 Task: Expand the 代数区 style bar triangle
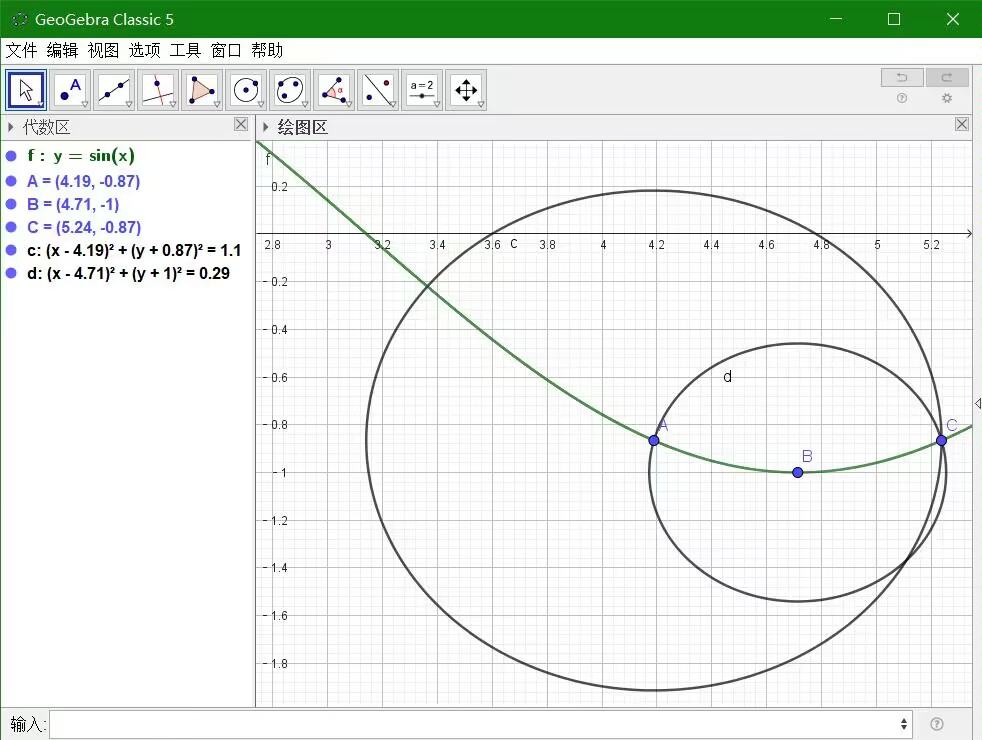coord(11,127)
